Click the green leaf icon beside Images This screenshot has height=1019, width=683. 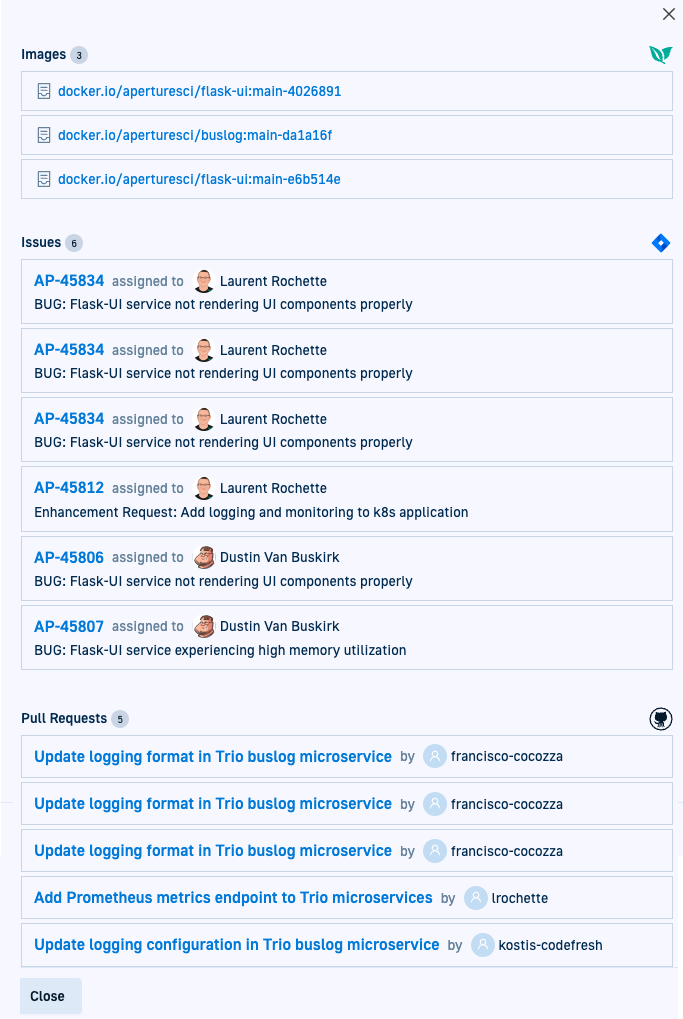click(x=660, y=55)
